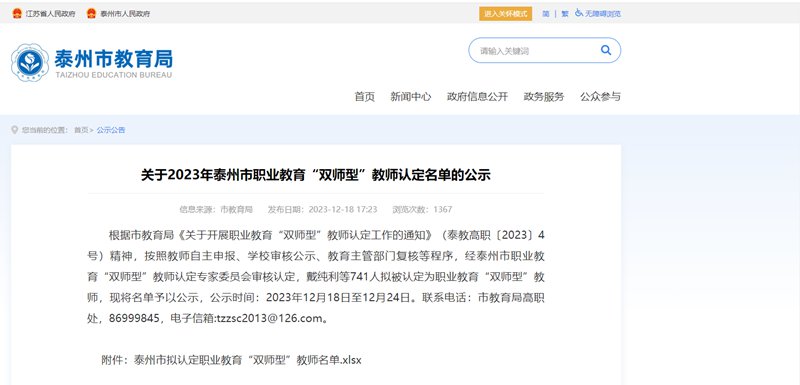The height and width of the screenshot is (385, 800).
Task: Open the 政务服务 menu item
Action: (x=544, y=96)
